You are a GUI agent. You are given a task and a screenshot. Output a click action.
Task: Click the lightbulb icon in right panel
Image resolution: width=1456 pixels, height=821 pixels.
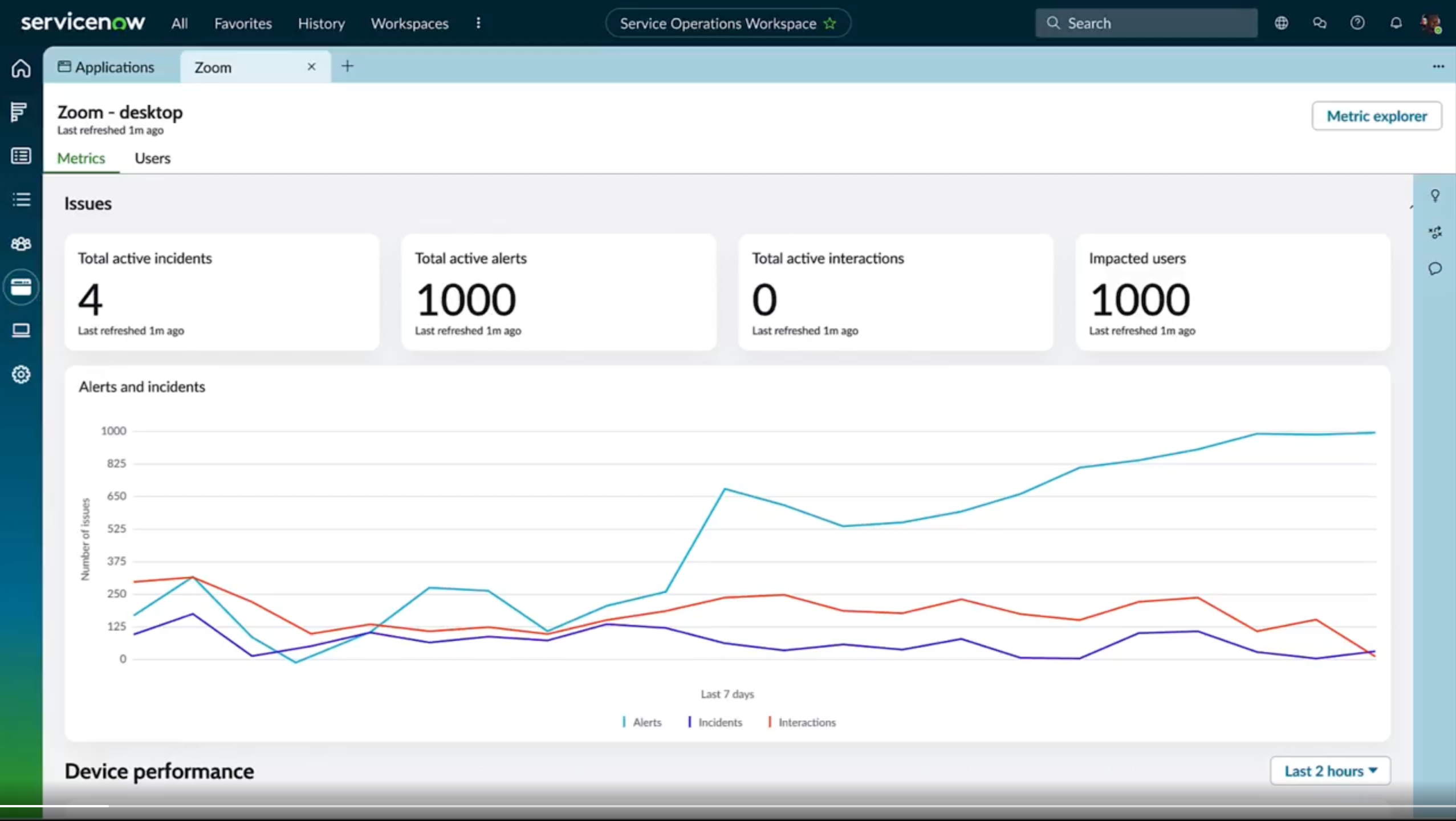[1435, 196]
